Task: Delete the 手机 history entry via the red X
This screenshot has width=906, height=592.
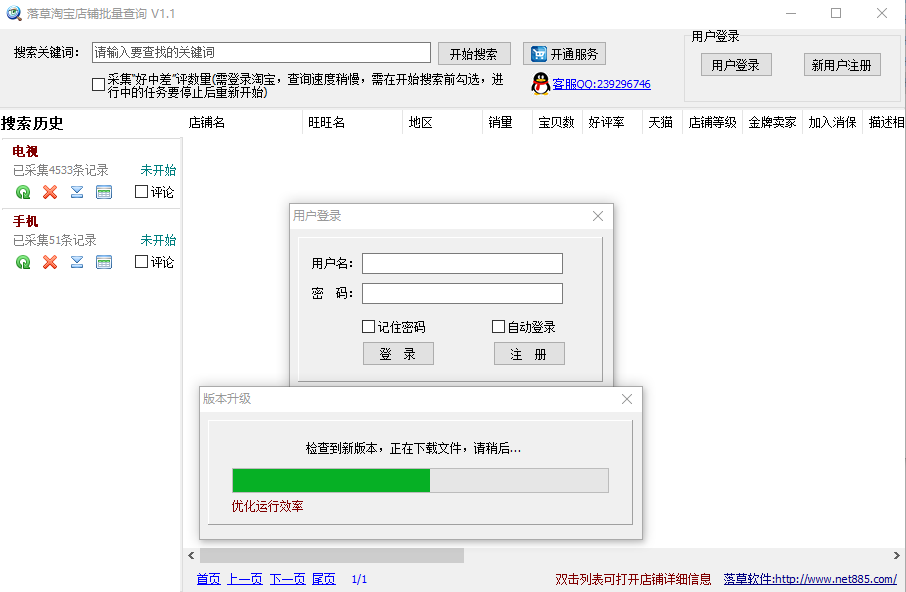Action: pyautogui.click(x=50, y=262)
